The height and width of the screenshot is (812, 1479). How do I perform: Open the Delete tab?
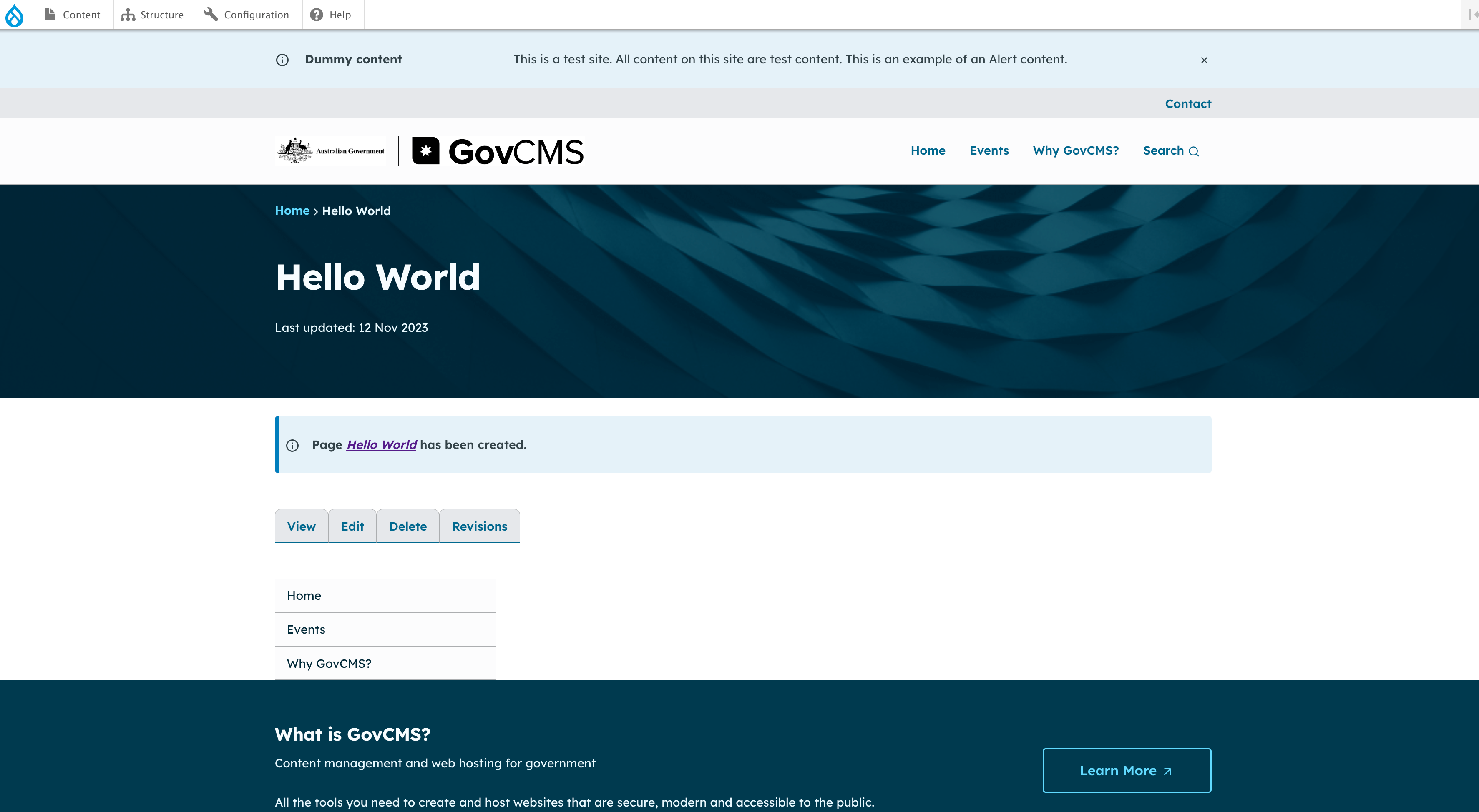[x=407, y=526]
